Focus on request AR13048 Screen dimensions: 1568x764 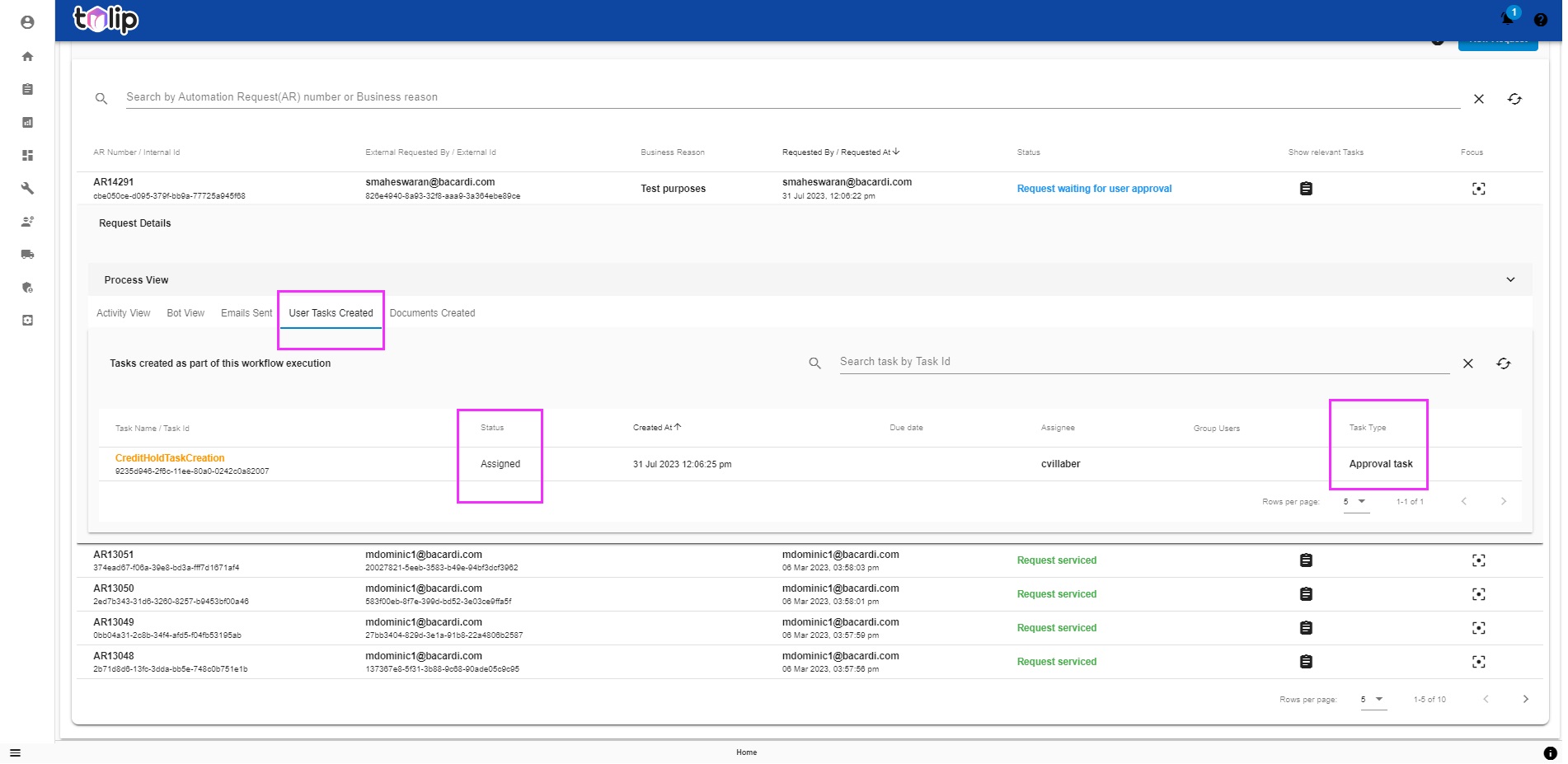tap(1479, 662)
